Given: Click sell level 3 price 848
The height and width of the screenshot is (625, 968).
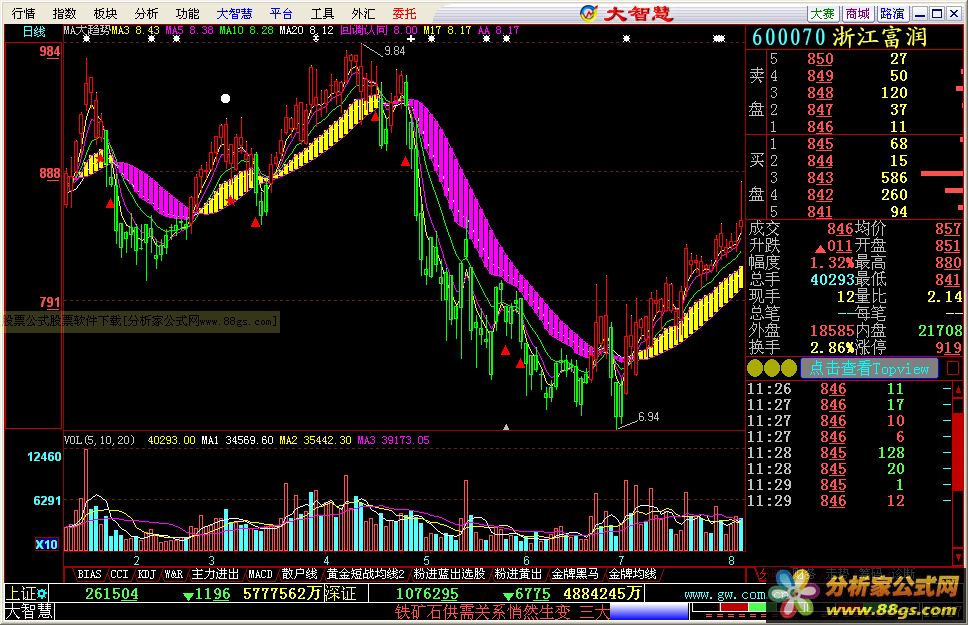Looking at the screenshot, I should tap(820, 93).
